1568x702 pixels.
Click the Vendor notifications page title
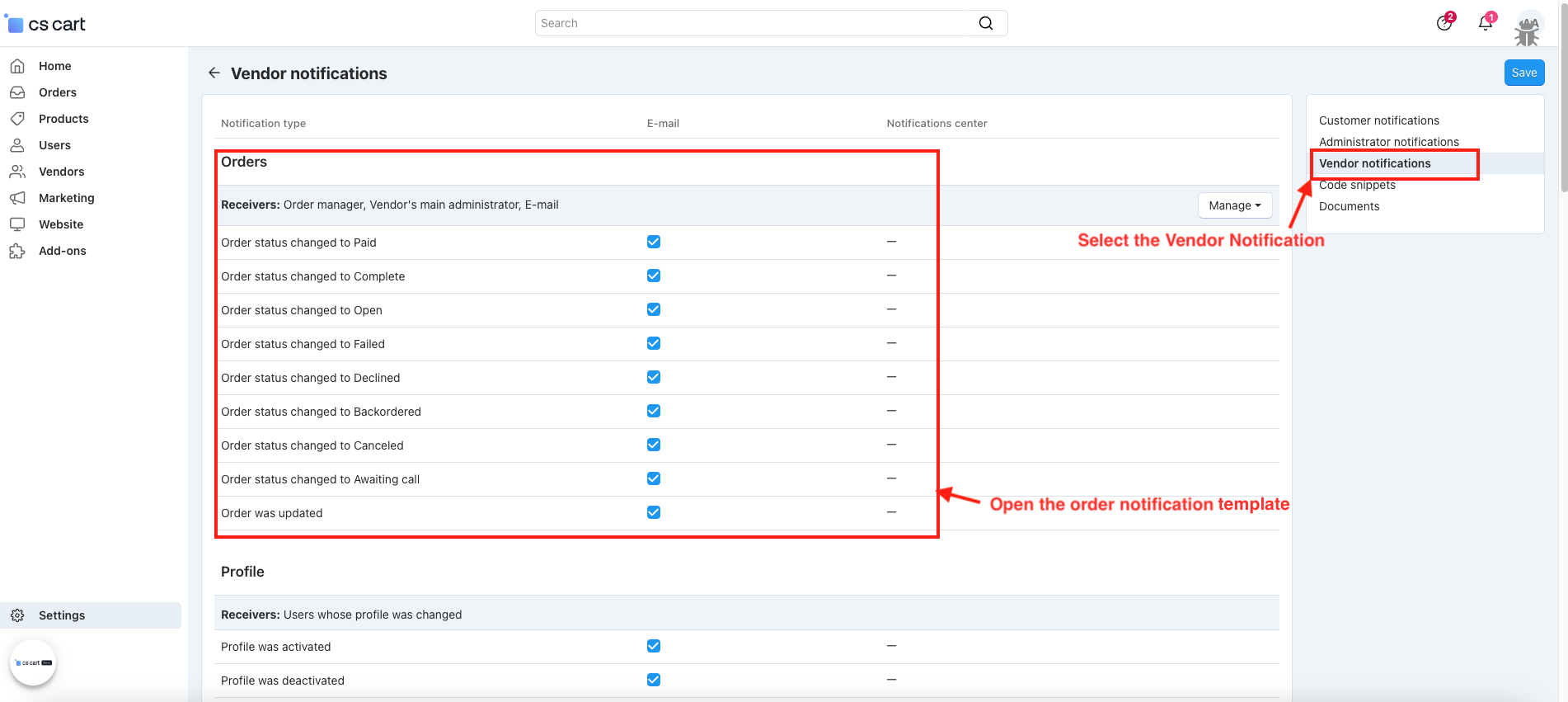point(308,73)
